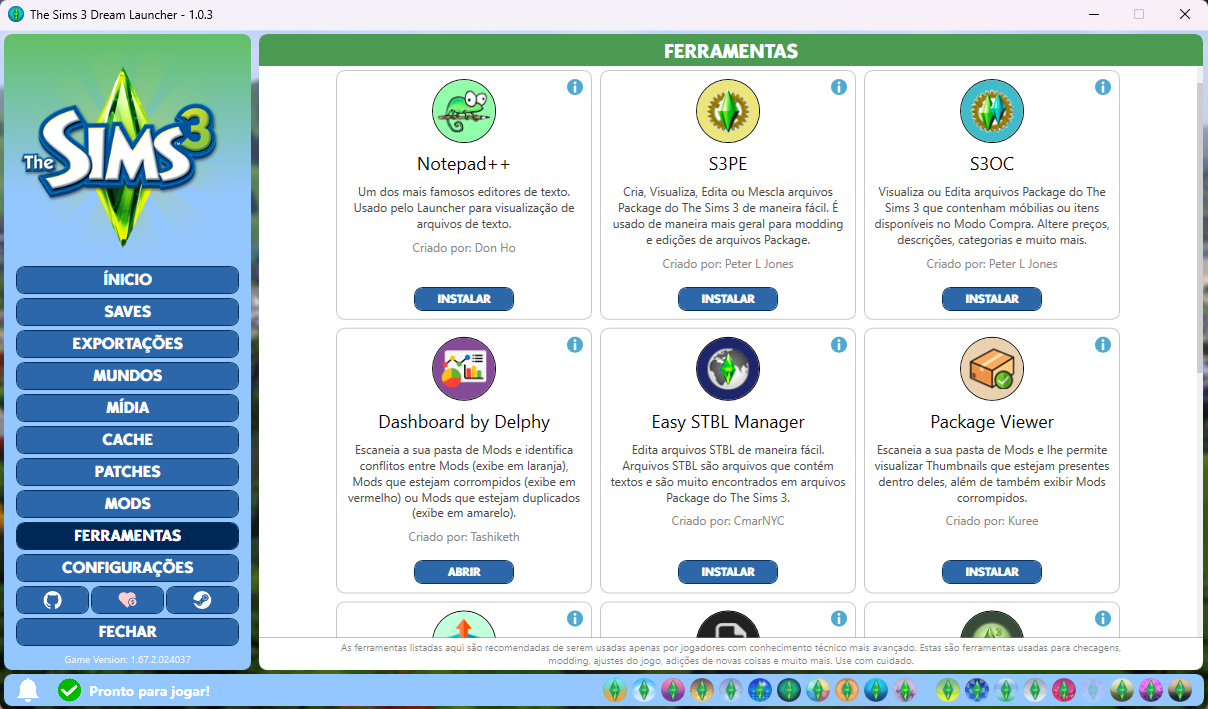The height and width of the screenshot is (709, 1208).
Task: Open the EXPORTAÇÕES section
Action: tap(127, 344)
